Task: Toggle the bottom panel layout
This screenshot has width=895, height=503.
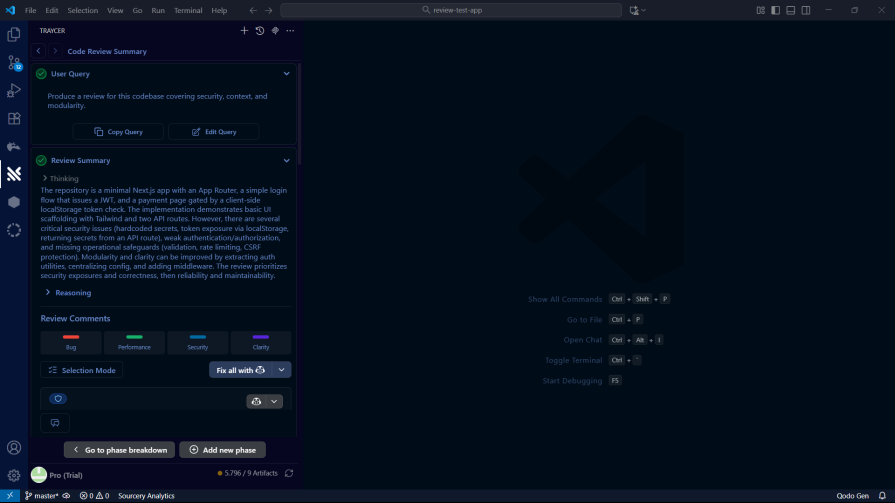Action: point(791,10)
